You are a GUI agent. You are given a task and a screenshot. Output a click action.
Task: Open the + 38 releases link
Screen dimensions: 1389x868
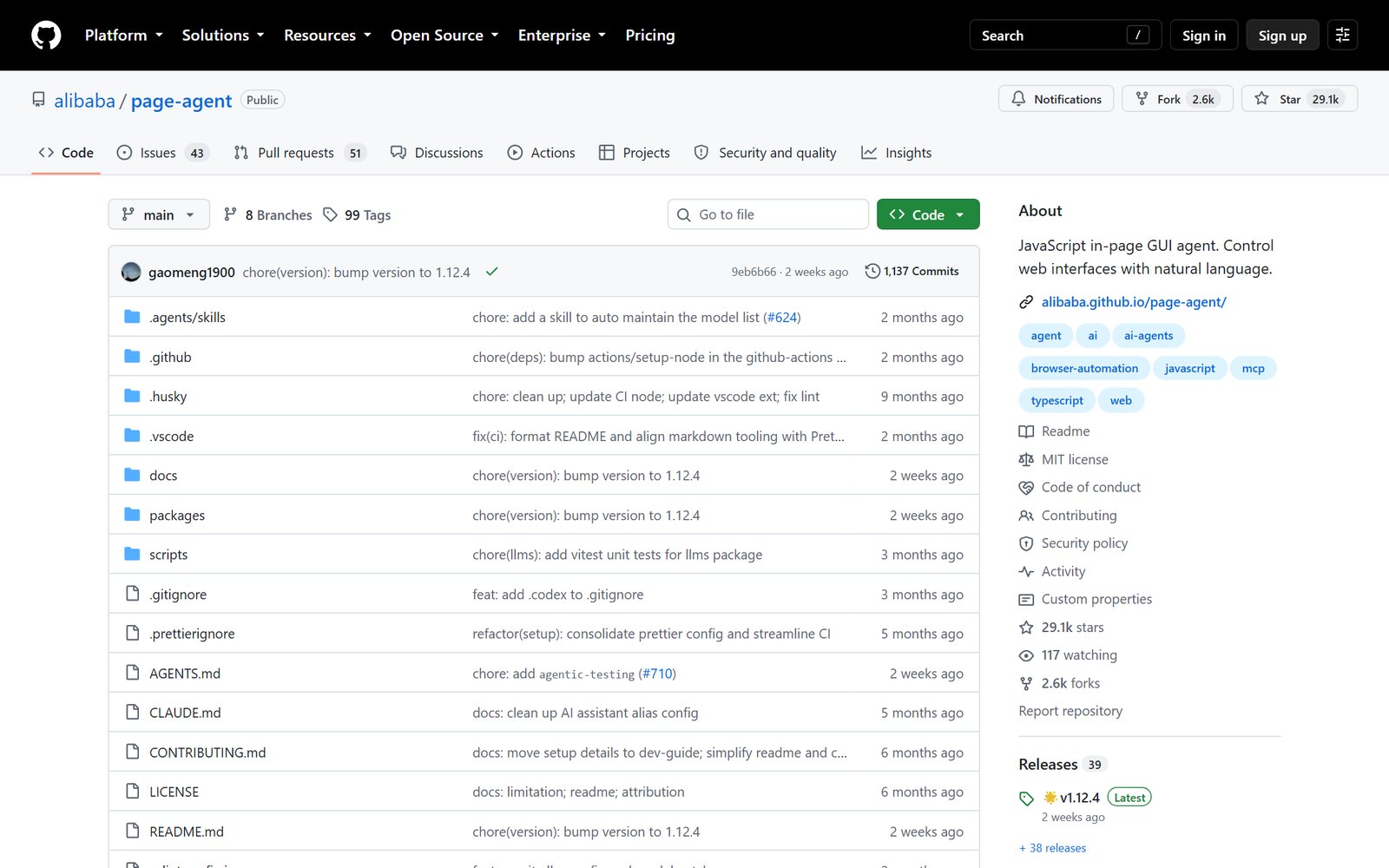pyautogui.click(x=1052, y=848)
